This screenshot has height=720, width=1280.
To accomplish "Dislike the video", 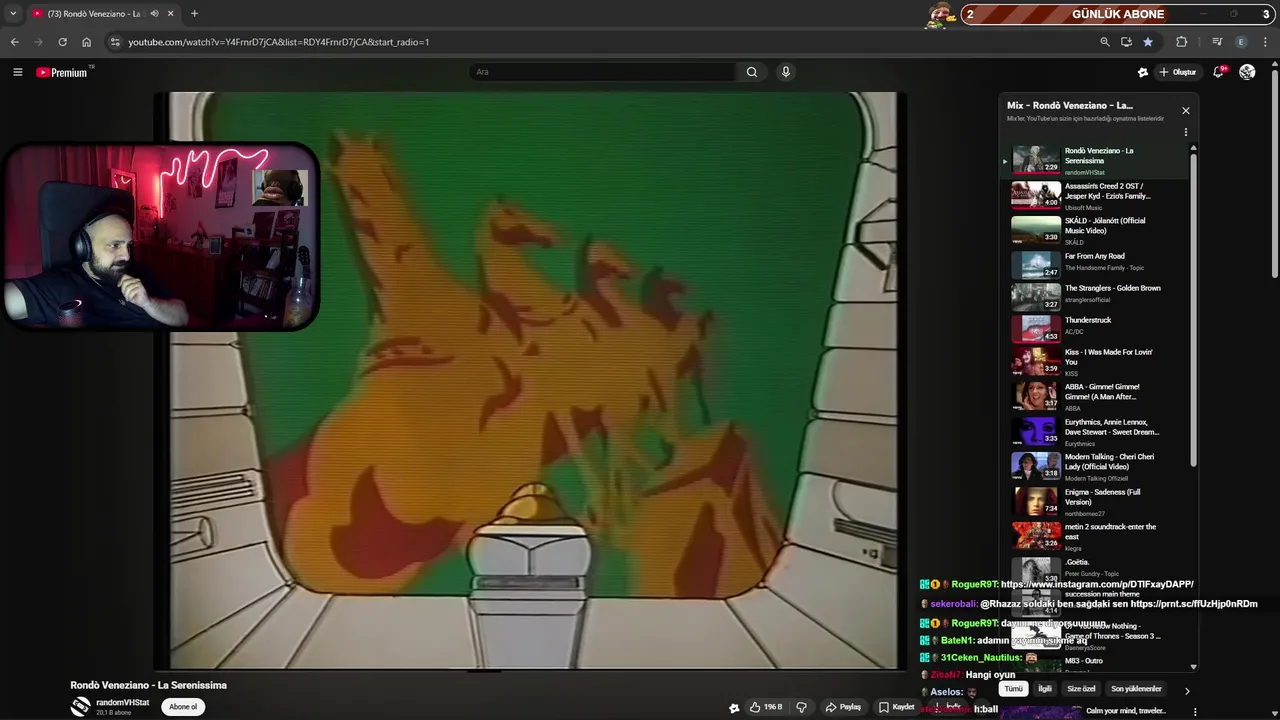I will [x=801, y=707].
